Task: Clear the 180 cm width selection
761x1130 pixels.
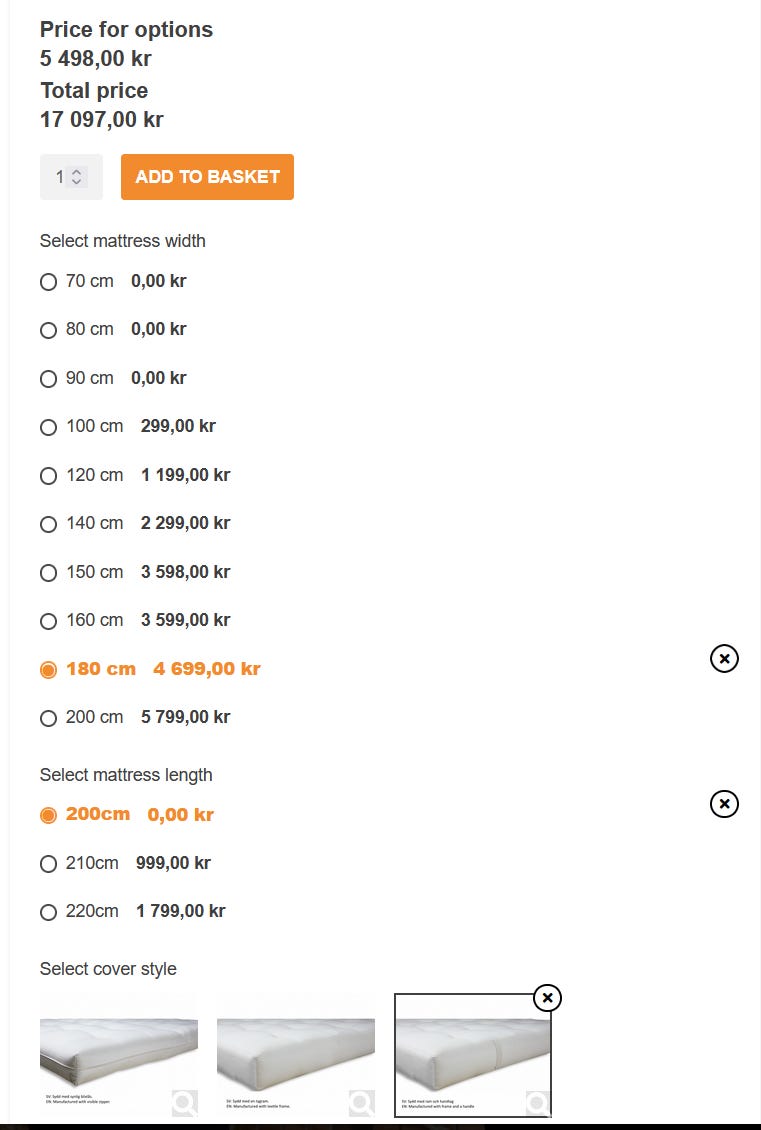Action: click(x=724, y=658)
